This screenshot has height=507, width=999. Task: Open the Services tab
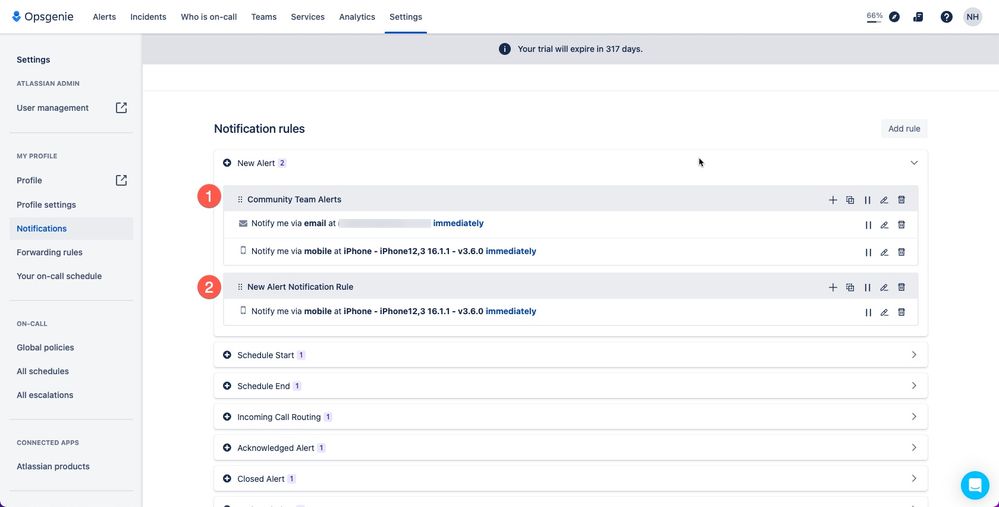308,17
